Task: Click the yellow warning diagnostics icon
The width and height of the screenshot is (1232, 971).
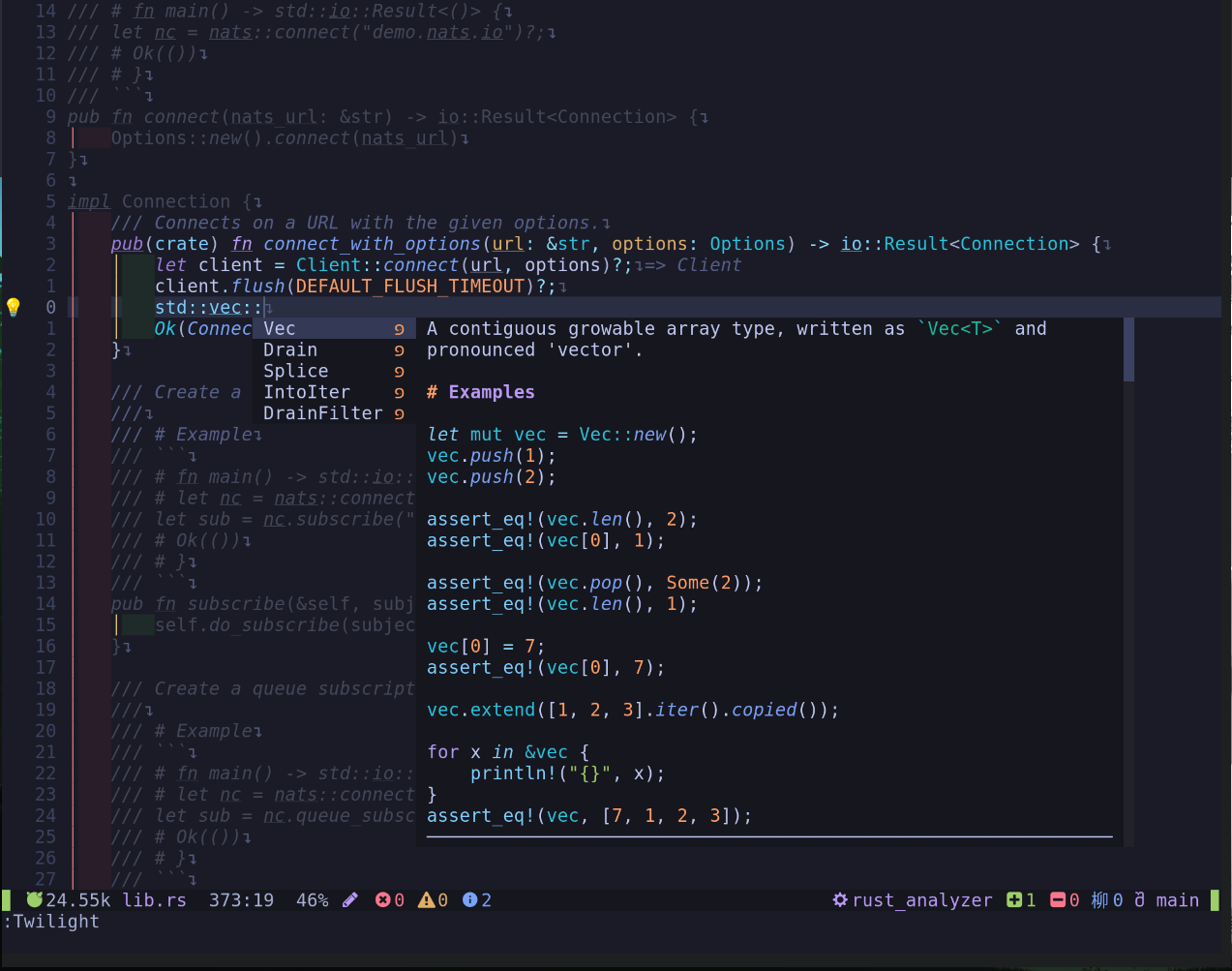Action: point(426,900)
